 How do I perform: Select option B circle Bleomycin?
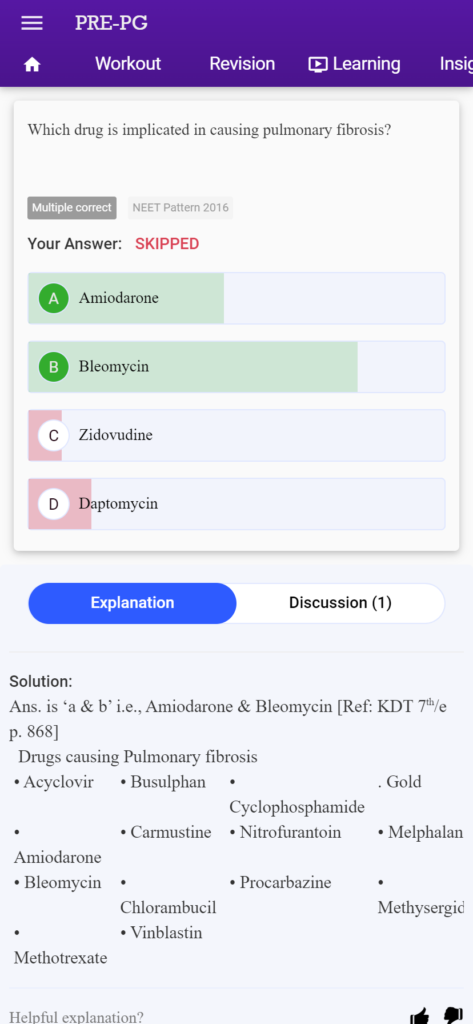tap(54, 367)
